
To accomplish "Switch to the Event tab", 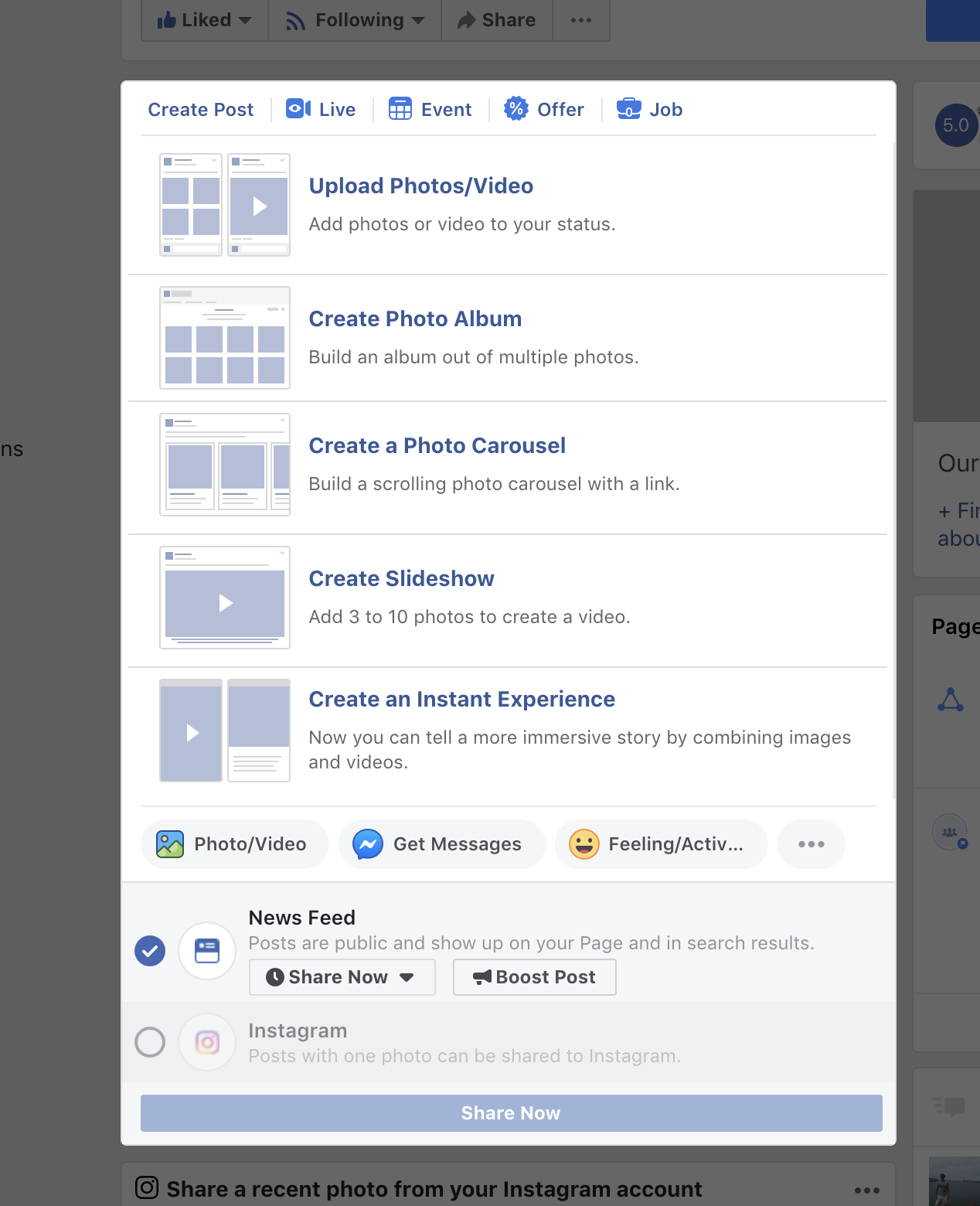I will (430, 110).
